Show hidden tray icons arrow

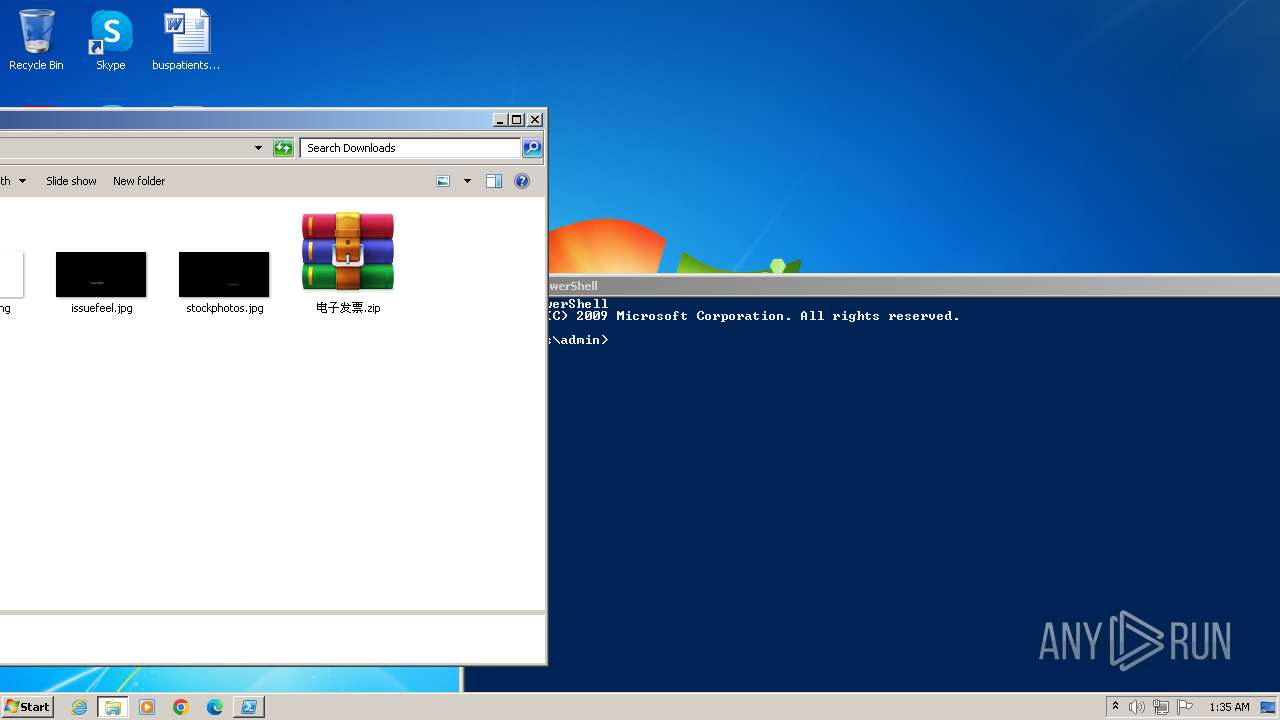[1115, 707]
